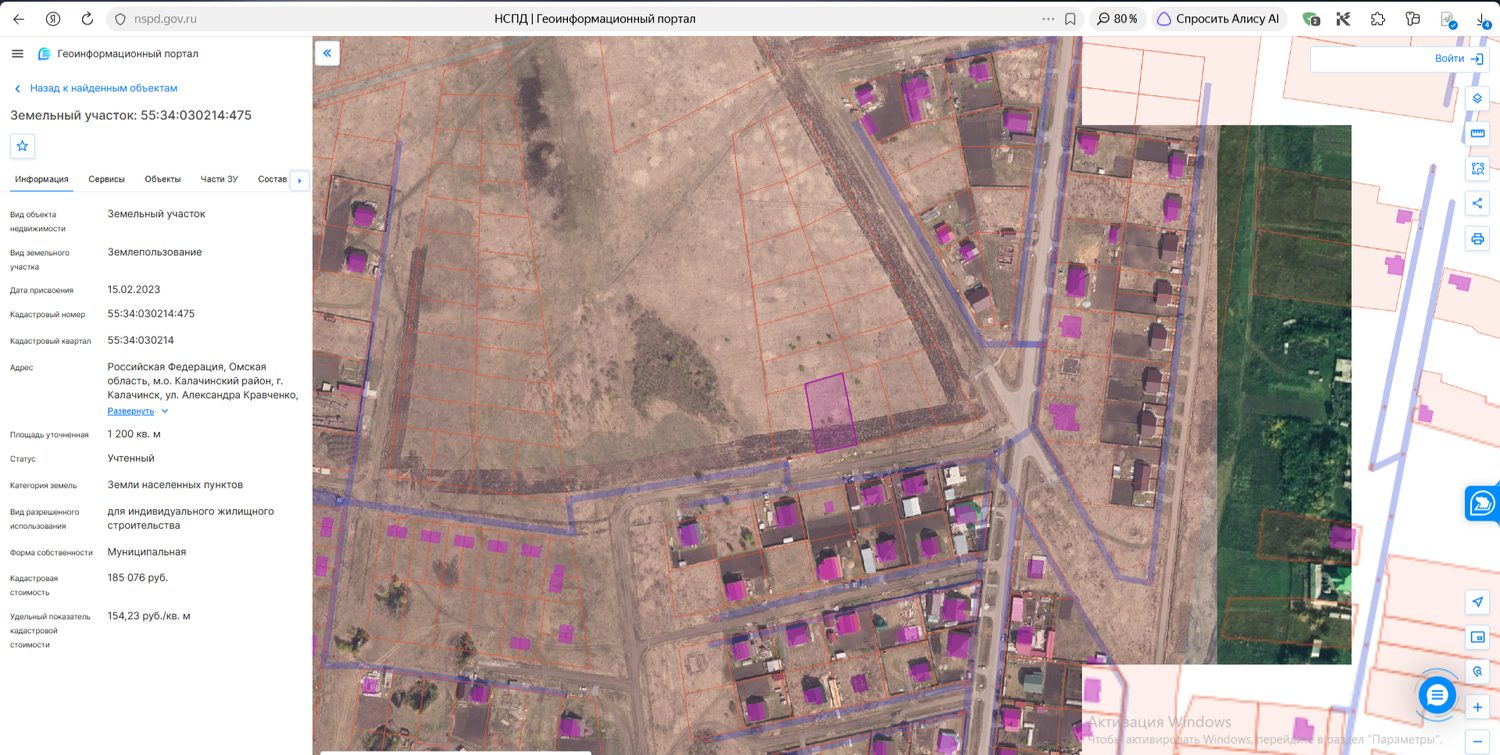The width and height of the screenshot is (1500, 755).
Task: Click the geoportal logo in the header
Action: click(x=44, y=54)
